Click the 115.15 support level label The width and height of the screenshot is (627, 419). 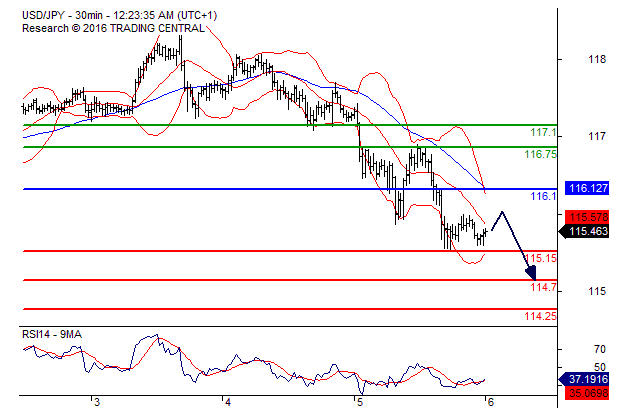540,258
